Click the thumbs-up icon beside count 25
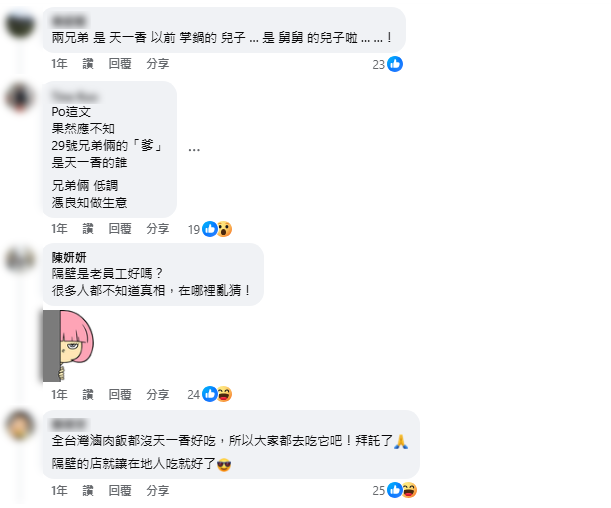 395,490
